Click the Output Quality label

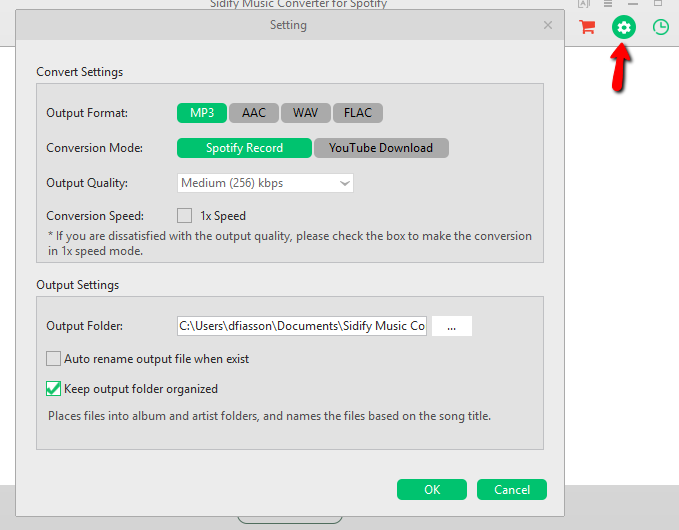tap(87, 183)
